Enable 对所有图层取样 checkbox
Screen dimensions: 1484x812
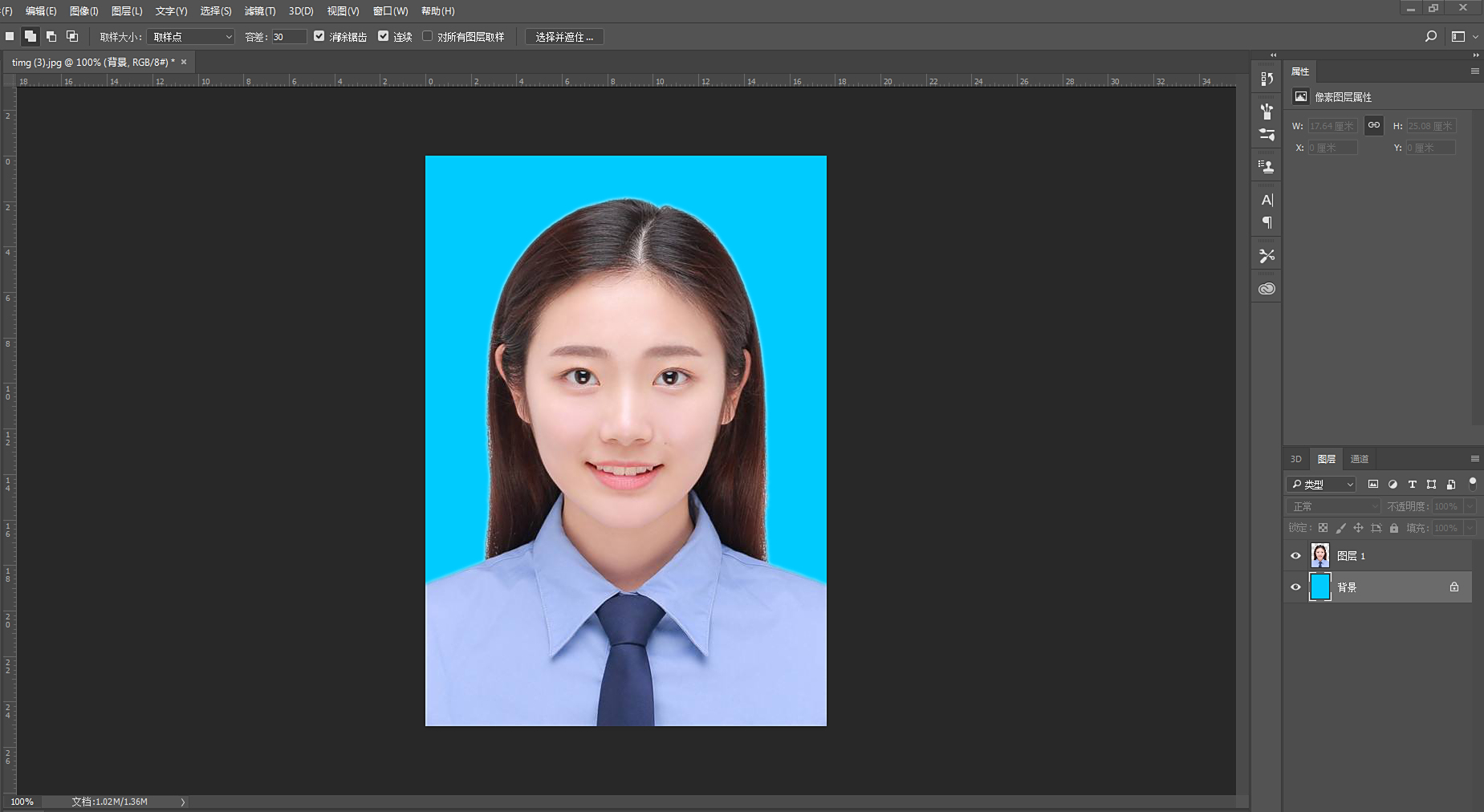(428, 37)
